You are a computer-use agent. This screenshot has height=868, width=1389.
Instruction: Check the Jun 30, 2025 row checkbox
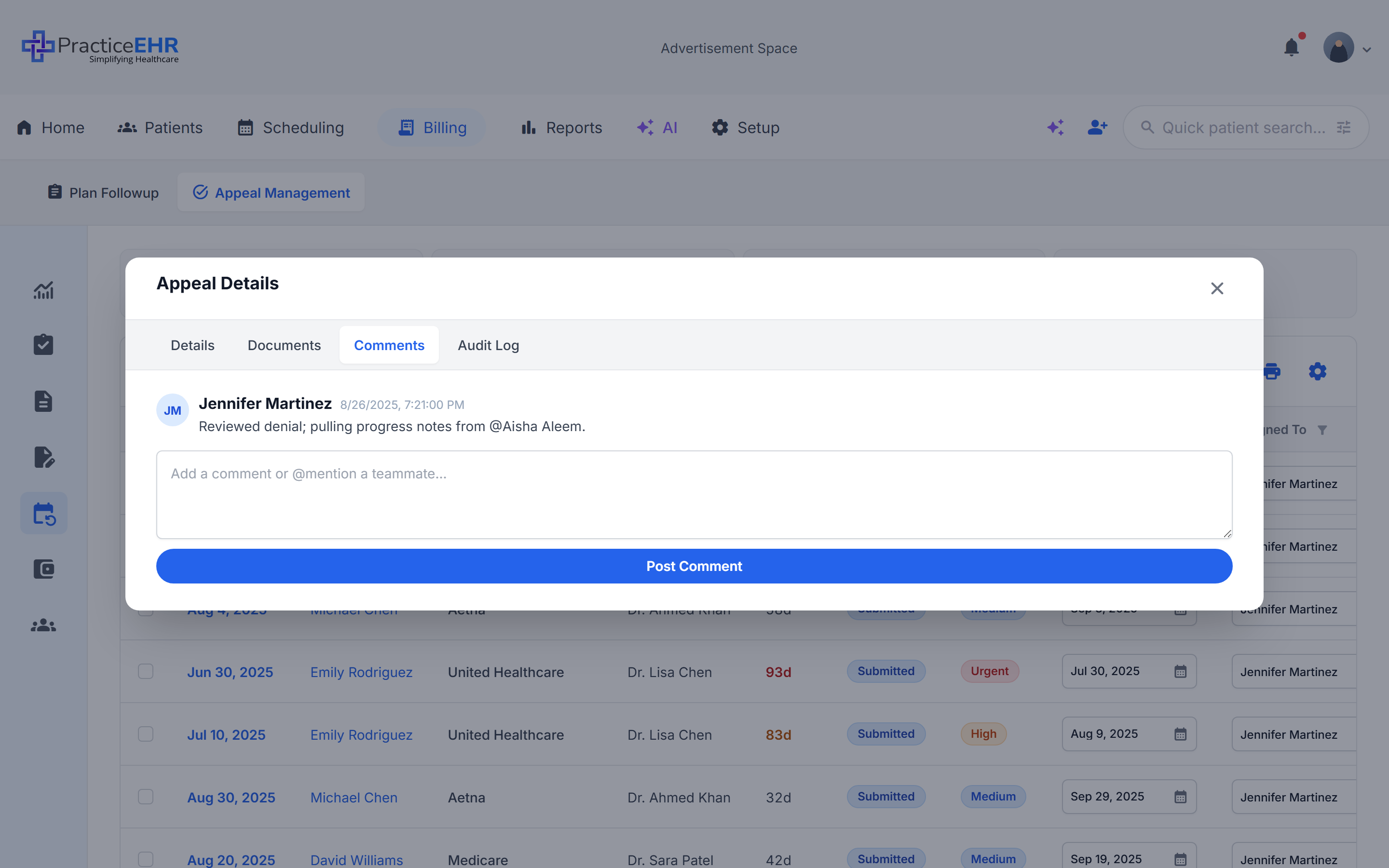146,672
